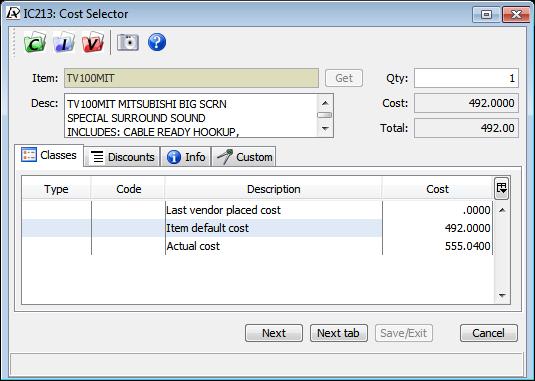Click into the Qty input field

coord(466,78)
